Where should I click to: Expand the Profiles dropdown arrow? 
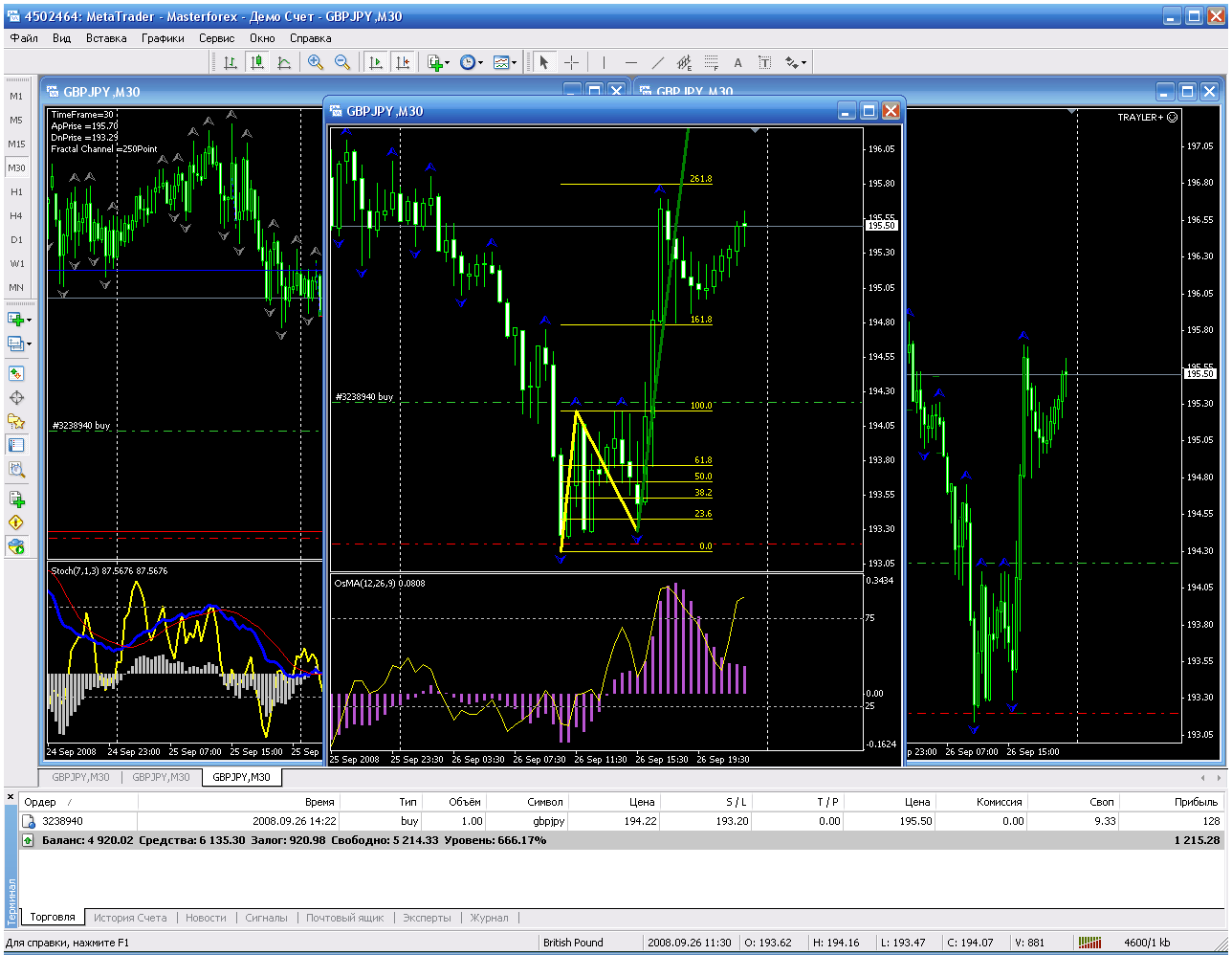pos(30,344)
